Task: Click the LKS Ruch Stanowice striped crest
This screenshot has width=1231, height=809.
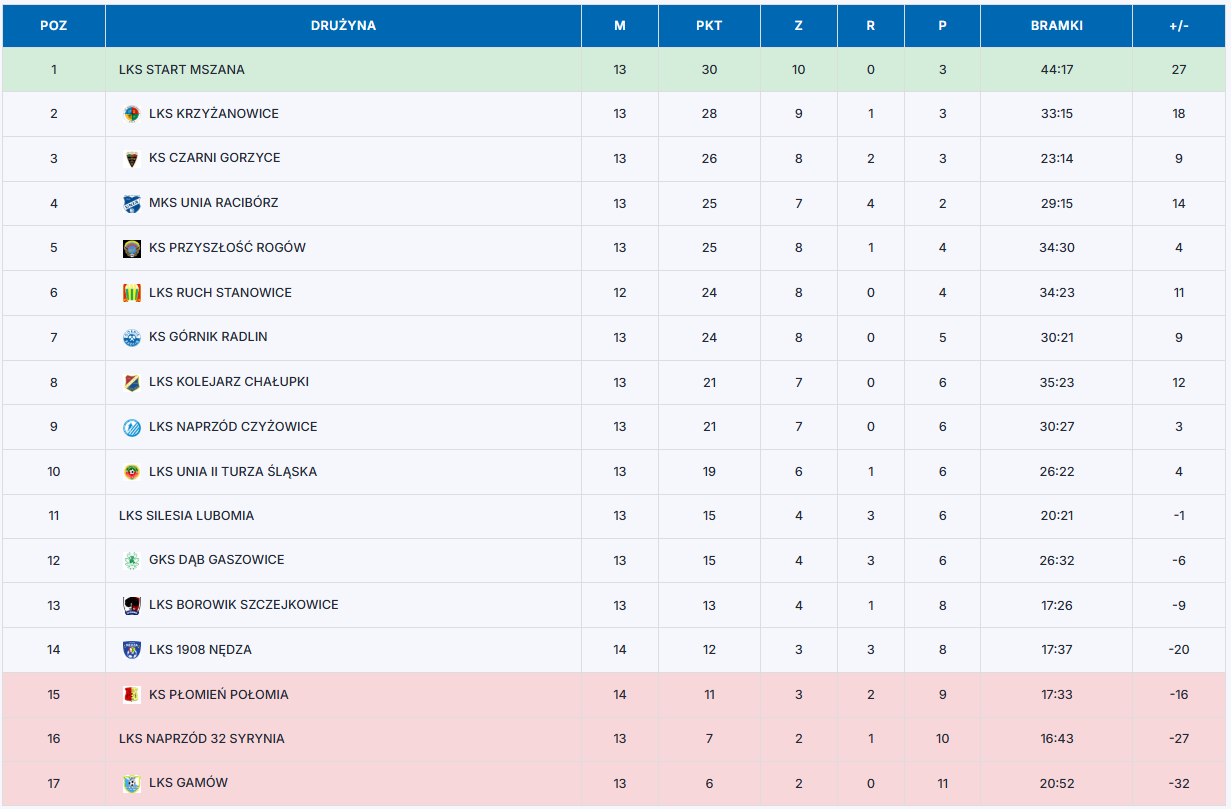Action: [131, 293]
